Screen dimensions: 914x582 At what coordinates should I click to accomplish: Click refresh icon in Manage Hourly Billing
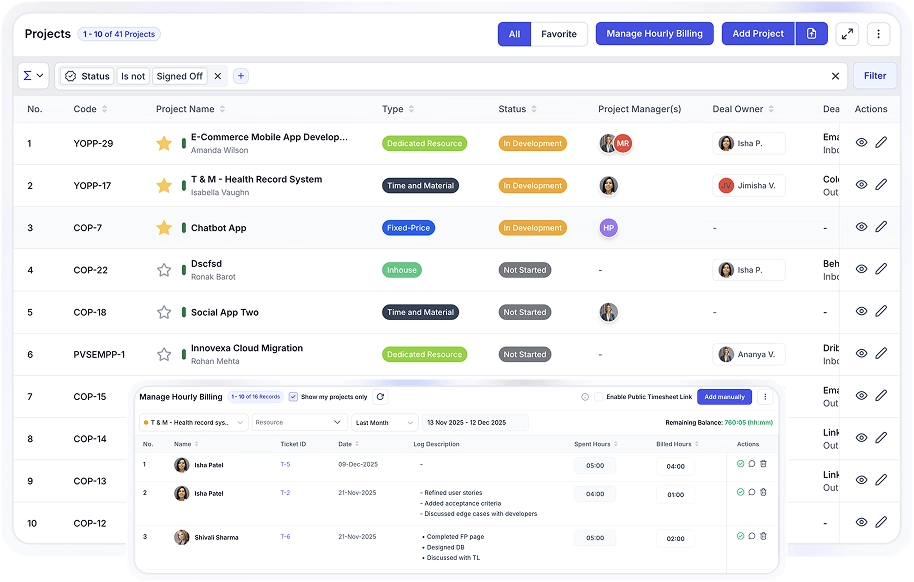click(x=380, y=397)
